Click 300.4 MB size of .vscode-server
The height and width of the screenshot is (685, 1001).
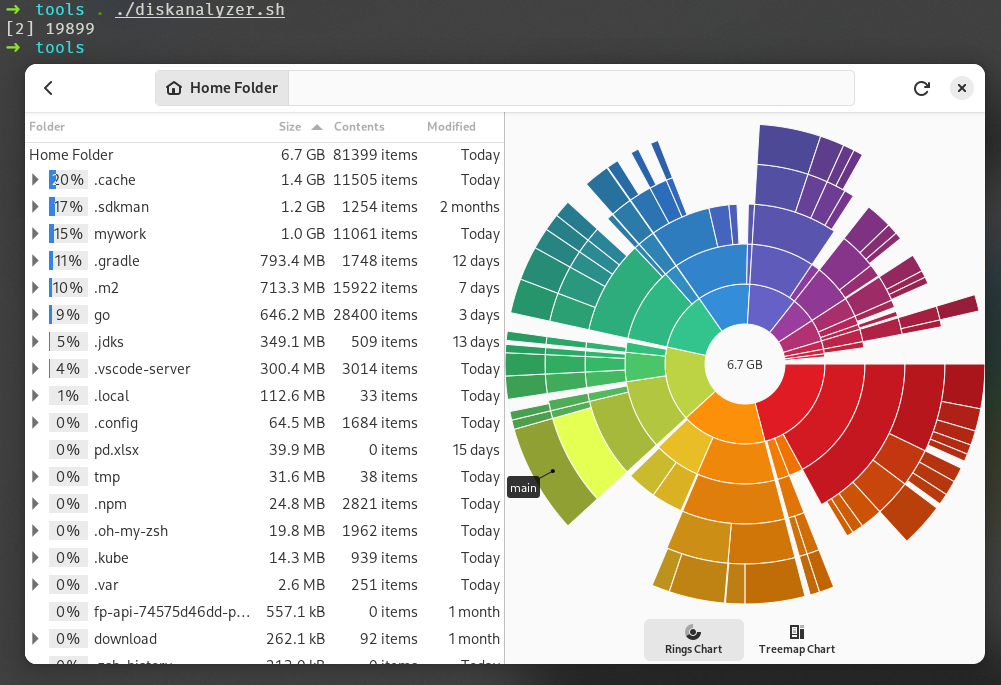pos(292,368)
